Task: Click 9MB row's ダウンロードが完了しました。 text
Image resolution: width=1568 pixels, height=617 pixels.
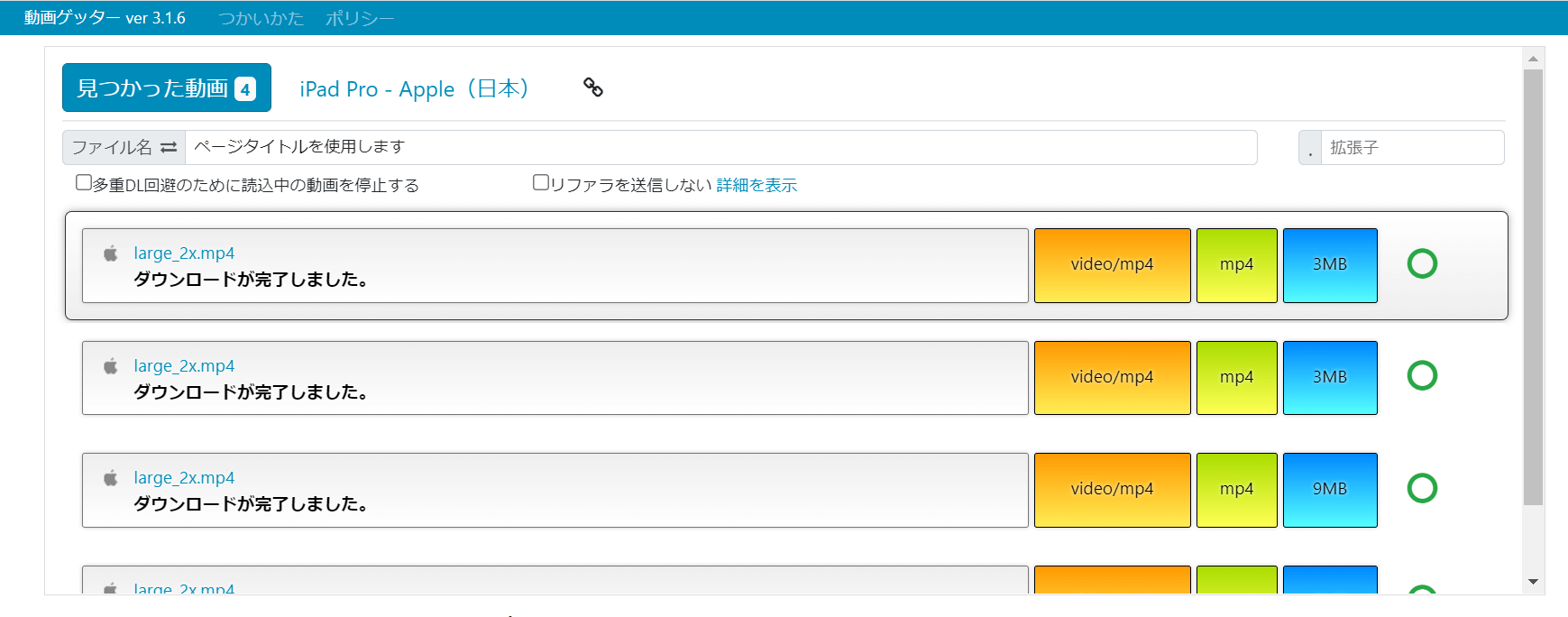Action: coord(251,504)
